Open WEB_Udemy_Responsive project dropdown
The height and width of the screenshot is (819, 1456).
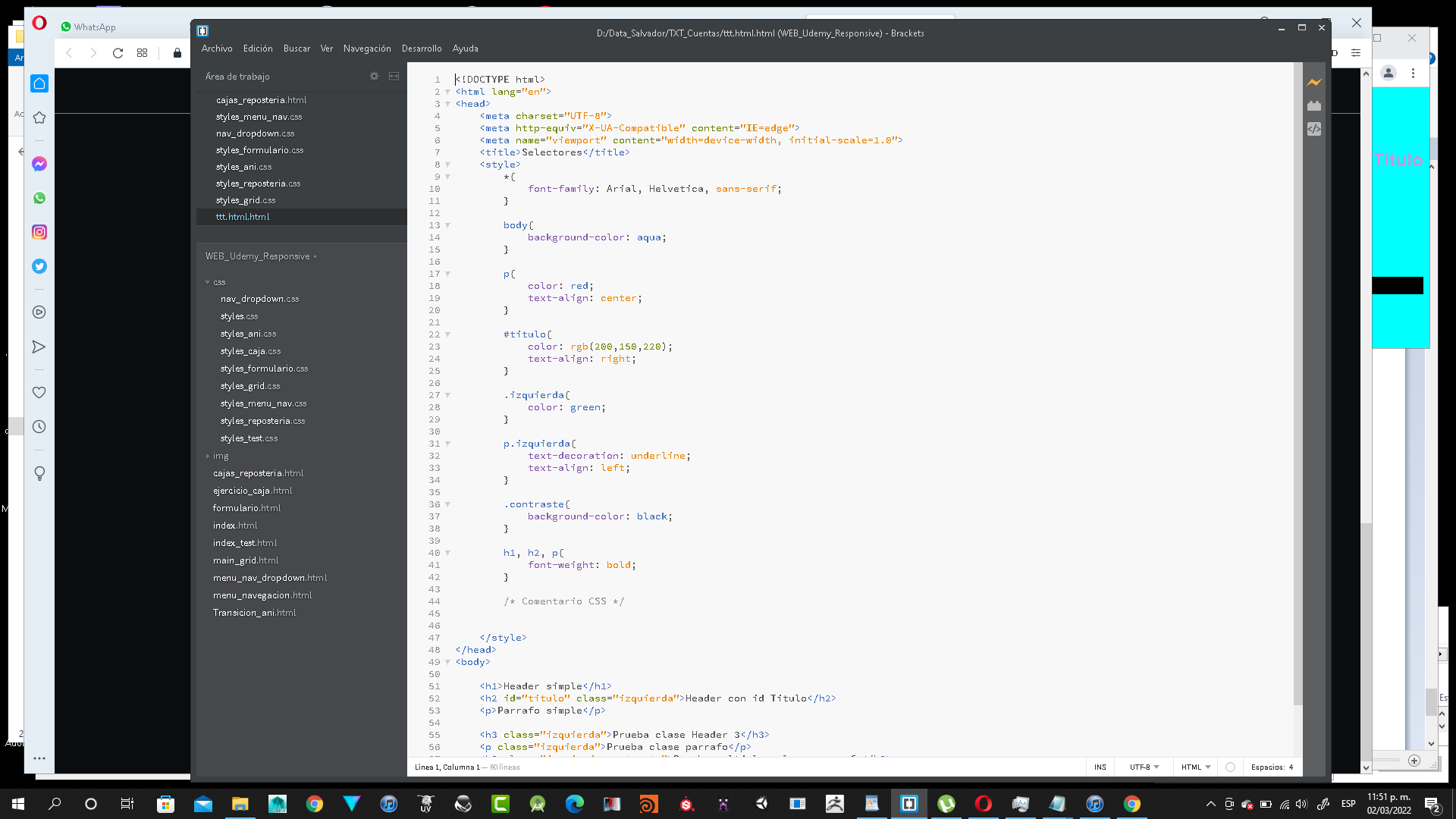261,256
